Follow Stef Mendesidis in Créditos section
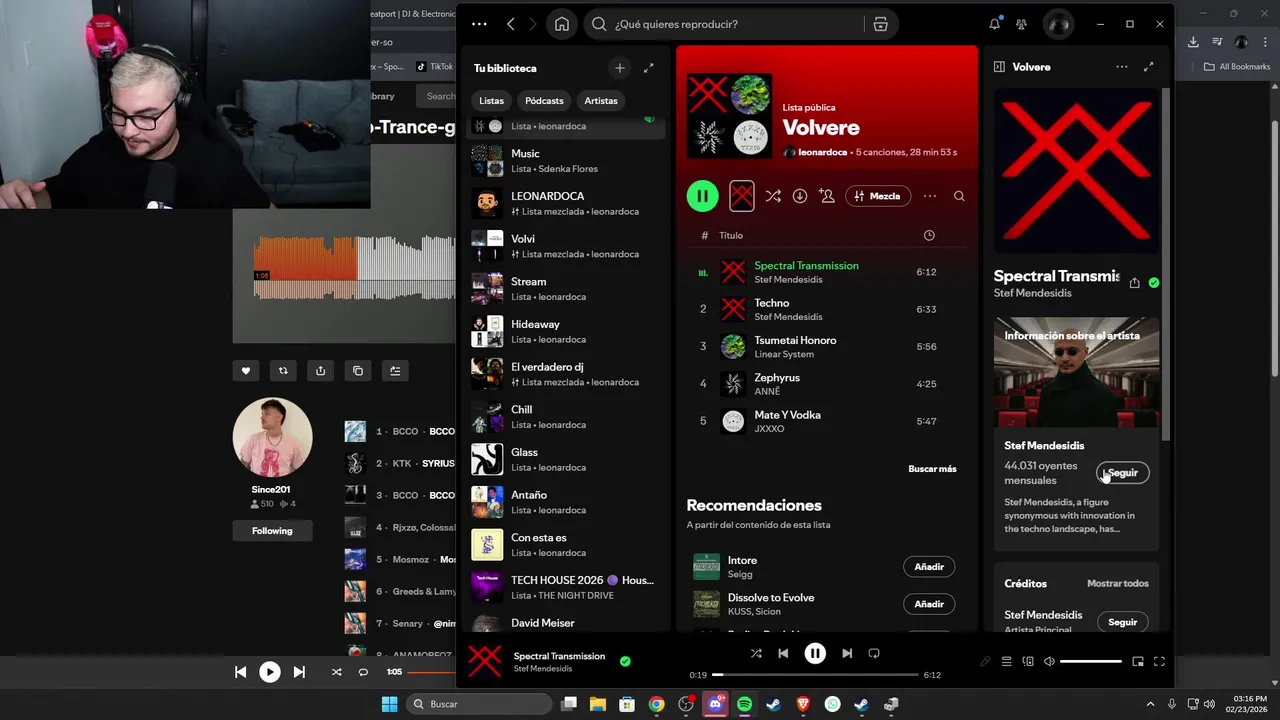Viewport: 1280px width, 720px height. coord(1123,622)
